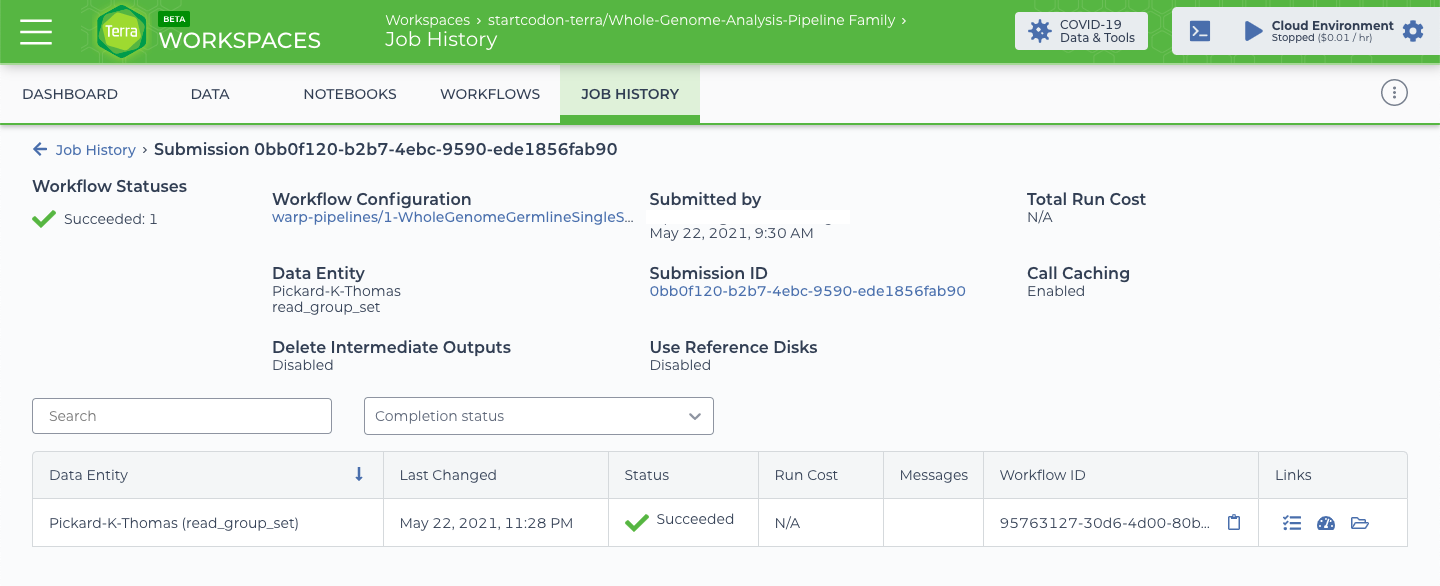Open the warp-pipelines workflow configuration link
The height and width of the screenshot is (586, 1440).
click(x=452, y=217)
